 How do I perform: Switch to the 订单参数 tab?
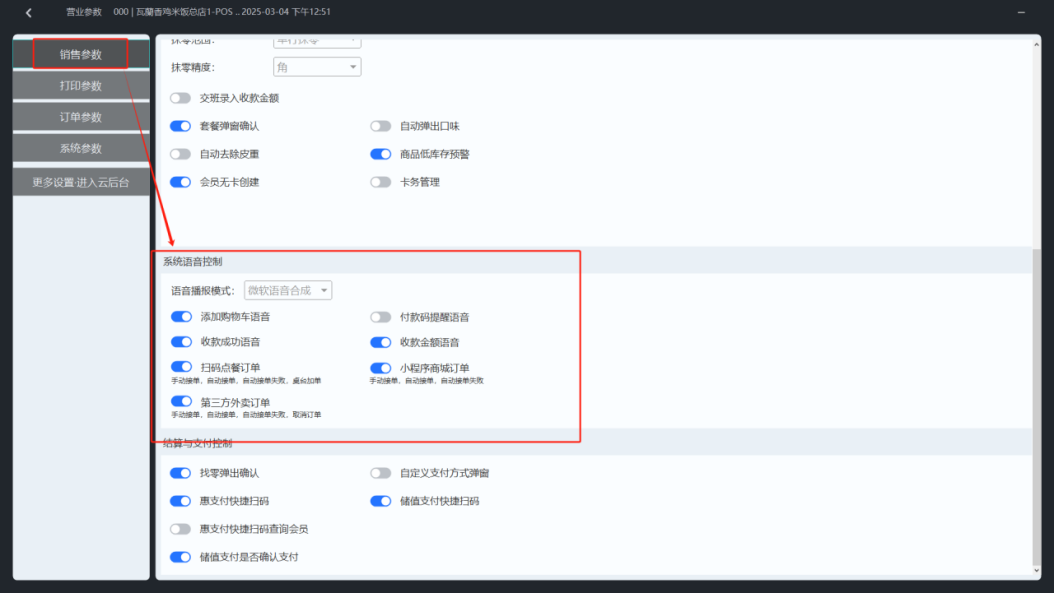pyautogui.click(x=81, y=117)
